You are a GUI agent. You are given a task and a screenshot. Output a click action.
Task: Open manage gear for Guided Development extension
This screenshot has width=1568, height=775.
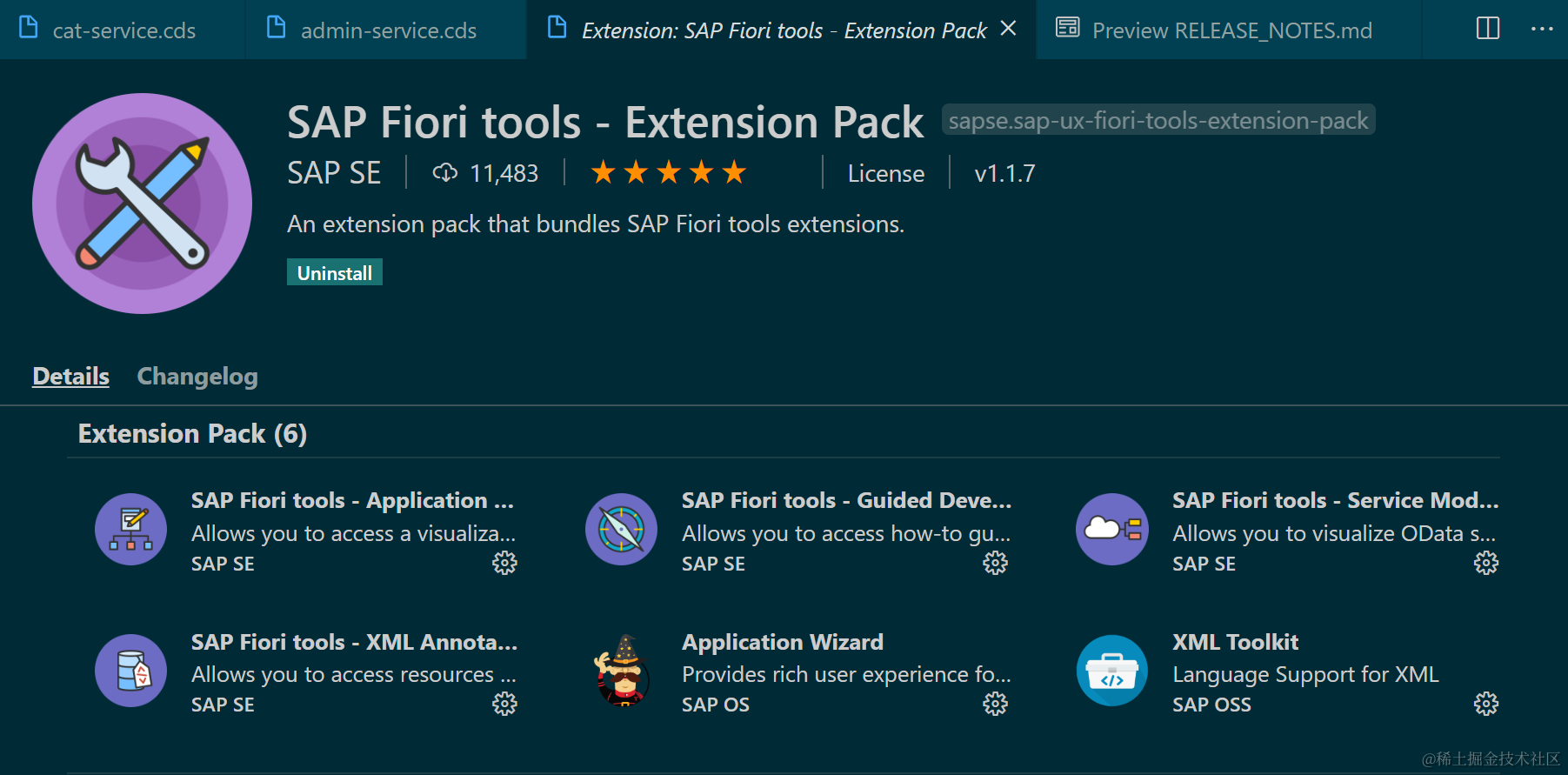[x=995, y=563]
